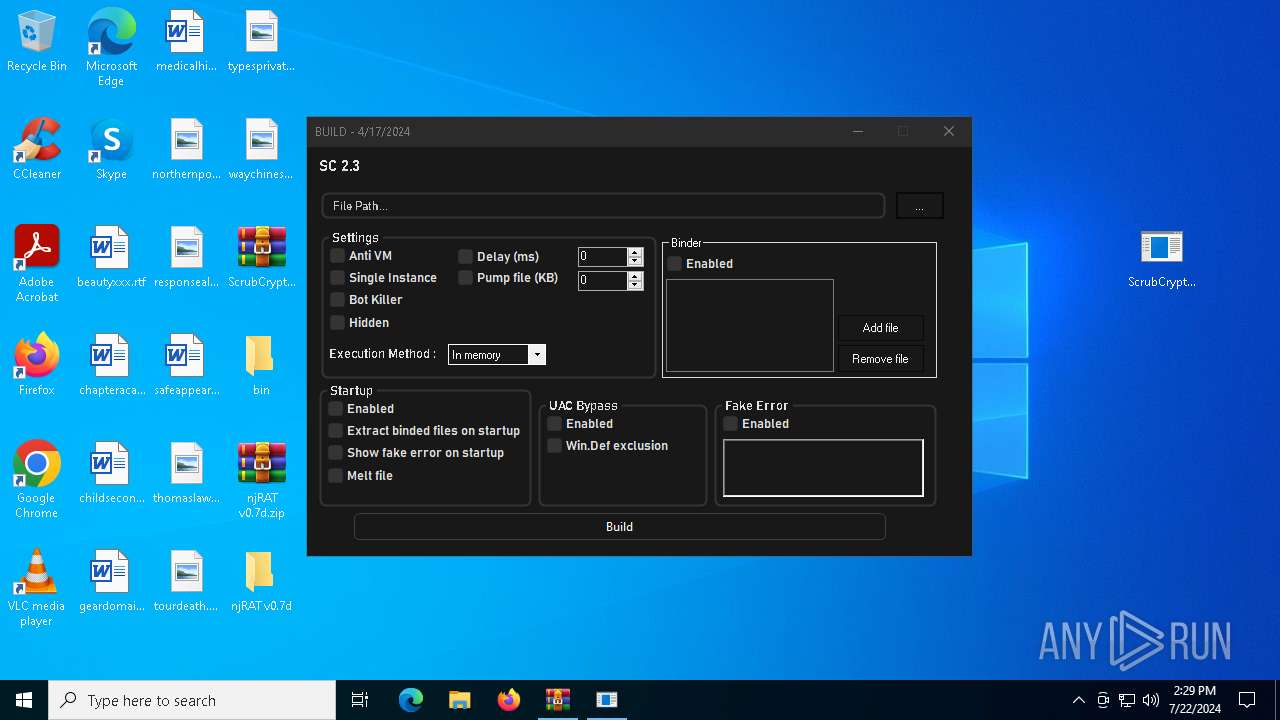The width and height of the screenshot is (1280, 720).
Task: Click the Delay numeric value field
Action: click(603, 257)
